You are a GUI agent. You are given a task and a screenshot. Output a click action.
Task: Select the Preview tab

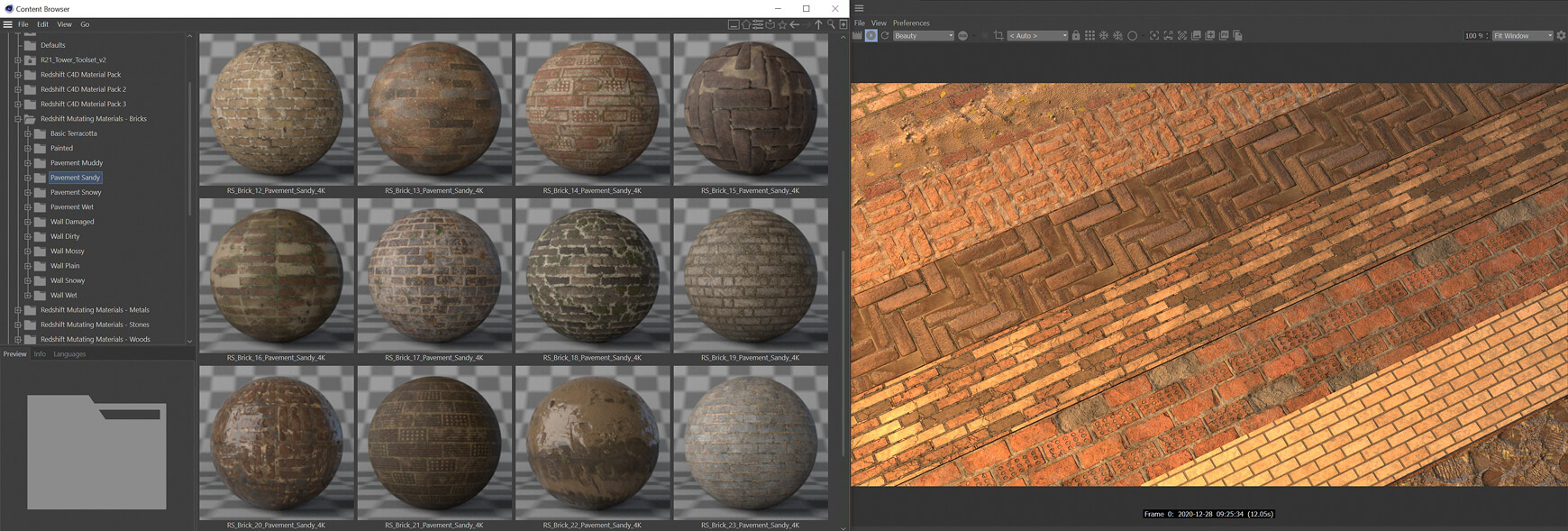point(14,354)
